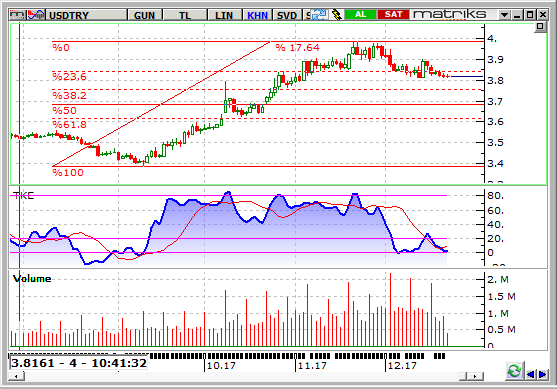Click the 3.4 price axis label
Screen dimensions: 557x389
[495, 163]
